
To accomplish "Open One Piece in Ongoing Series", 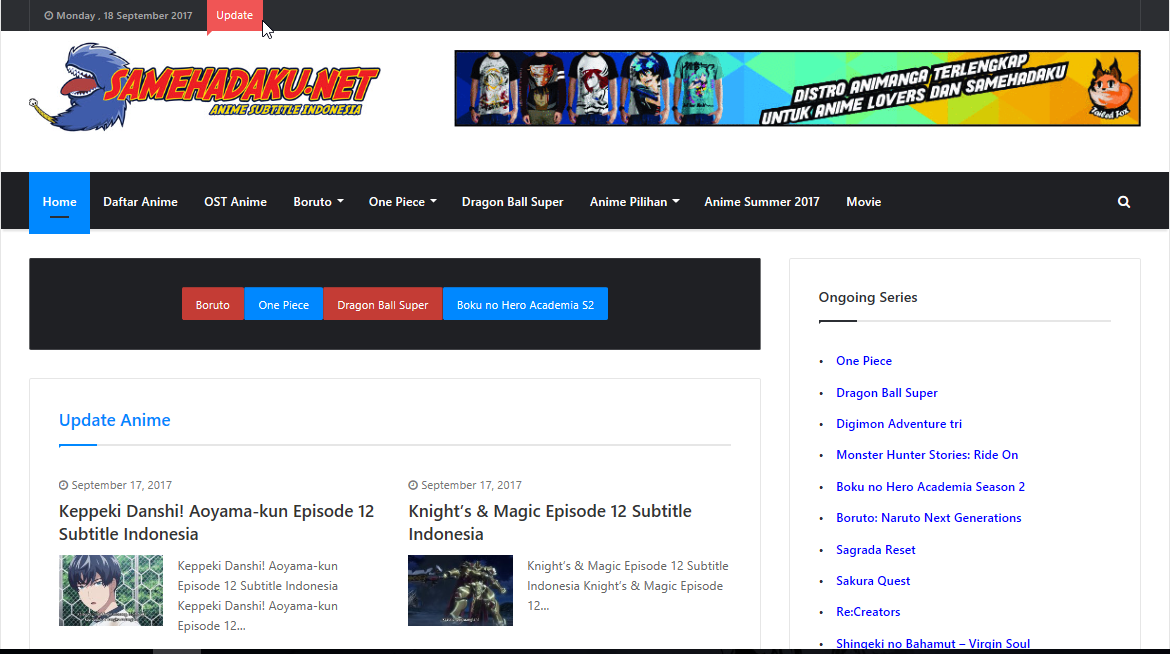I will click(863, 361).
